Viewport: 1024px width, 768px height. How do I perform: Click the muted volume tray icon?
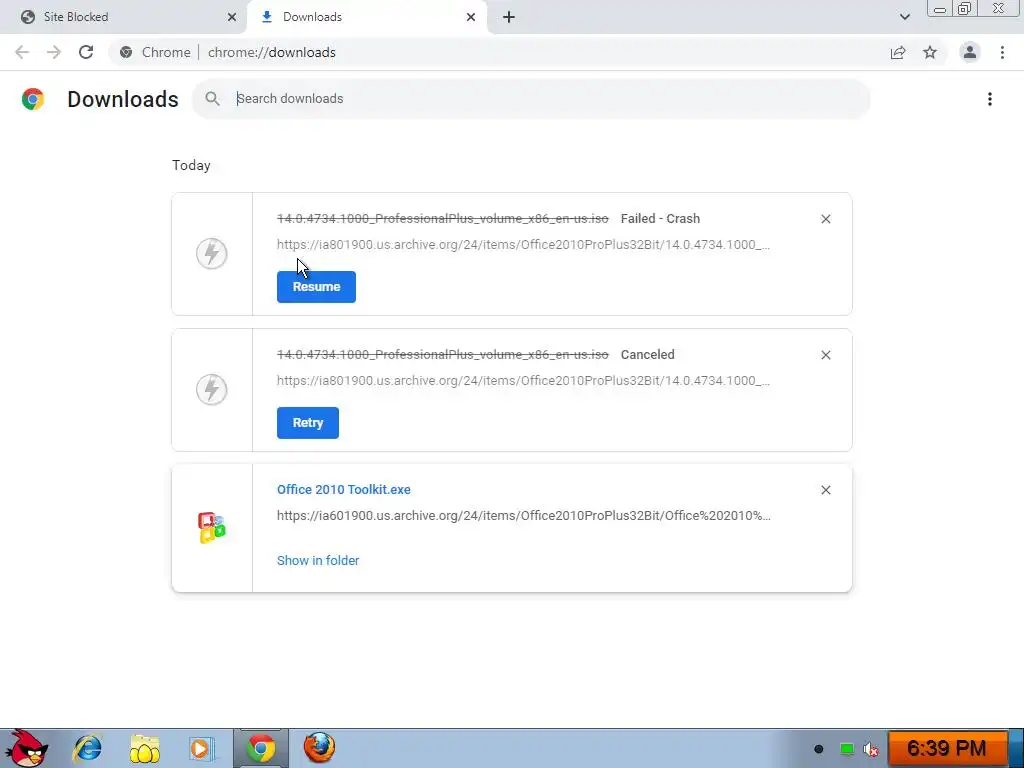pos(871,749)
